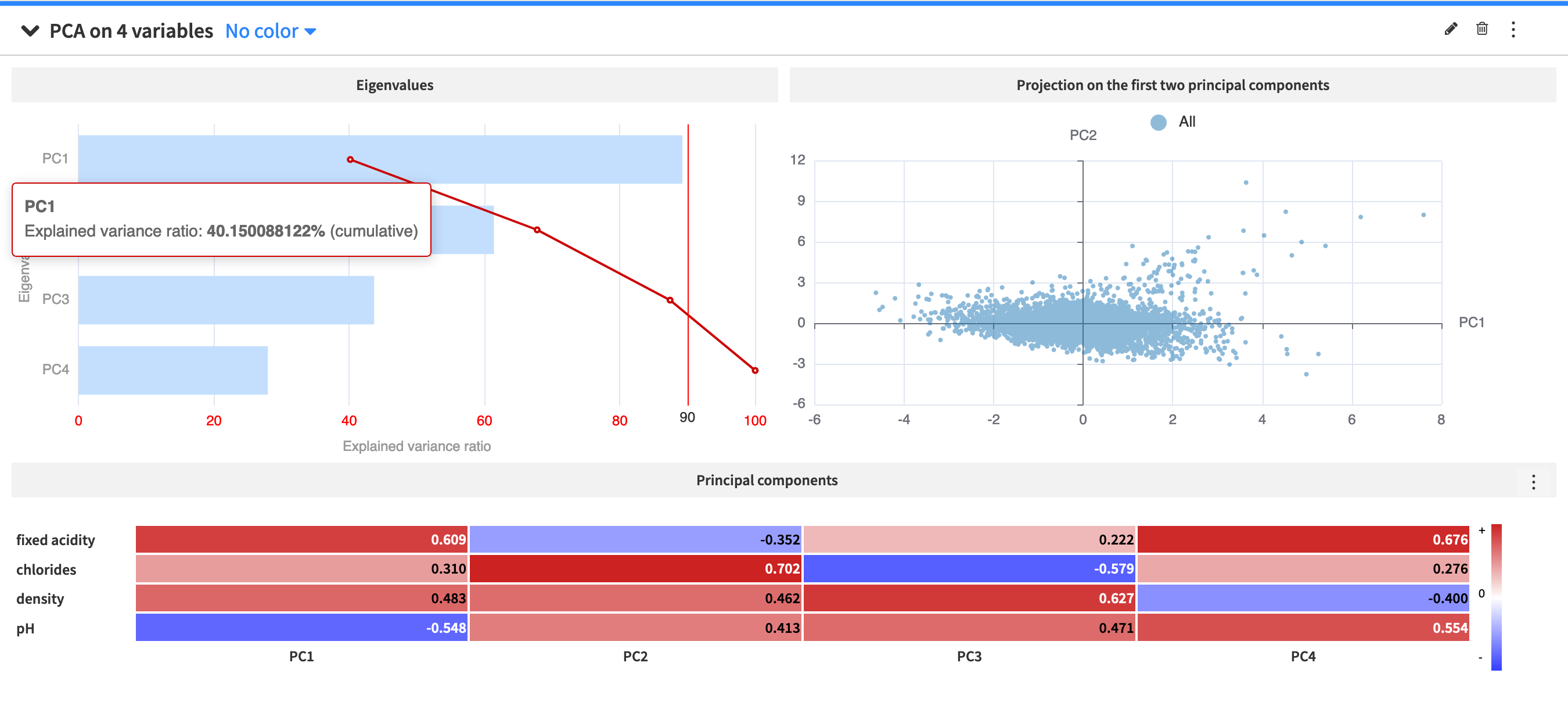Click the heatmap color scale legend bar
Image resolution: width=1568 pixels, height=702 pixels.
click(x=1495, y=597)
